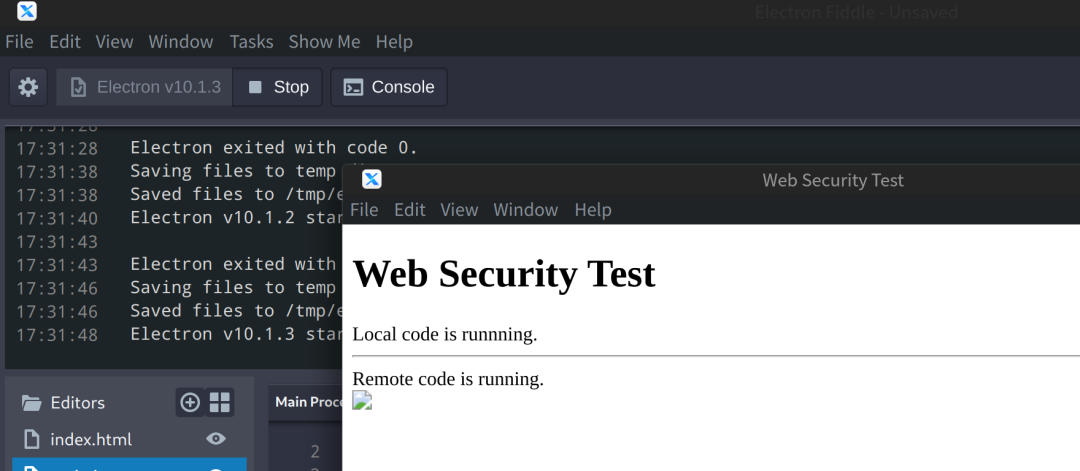Click the Web Security Test window app icon

372,180
